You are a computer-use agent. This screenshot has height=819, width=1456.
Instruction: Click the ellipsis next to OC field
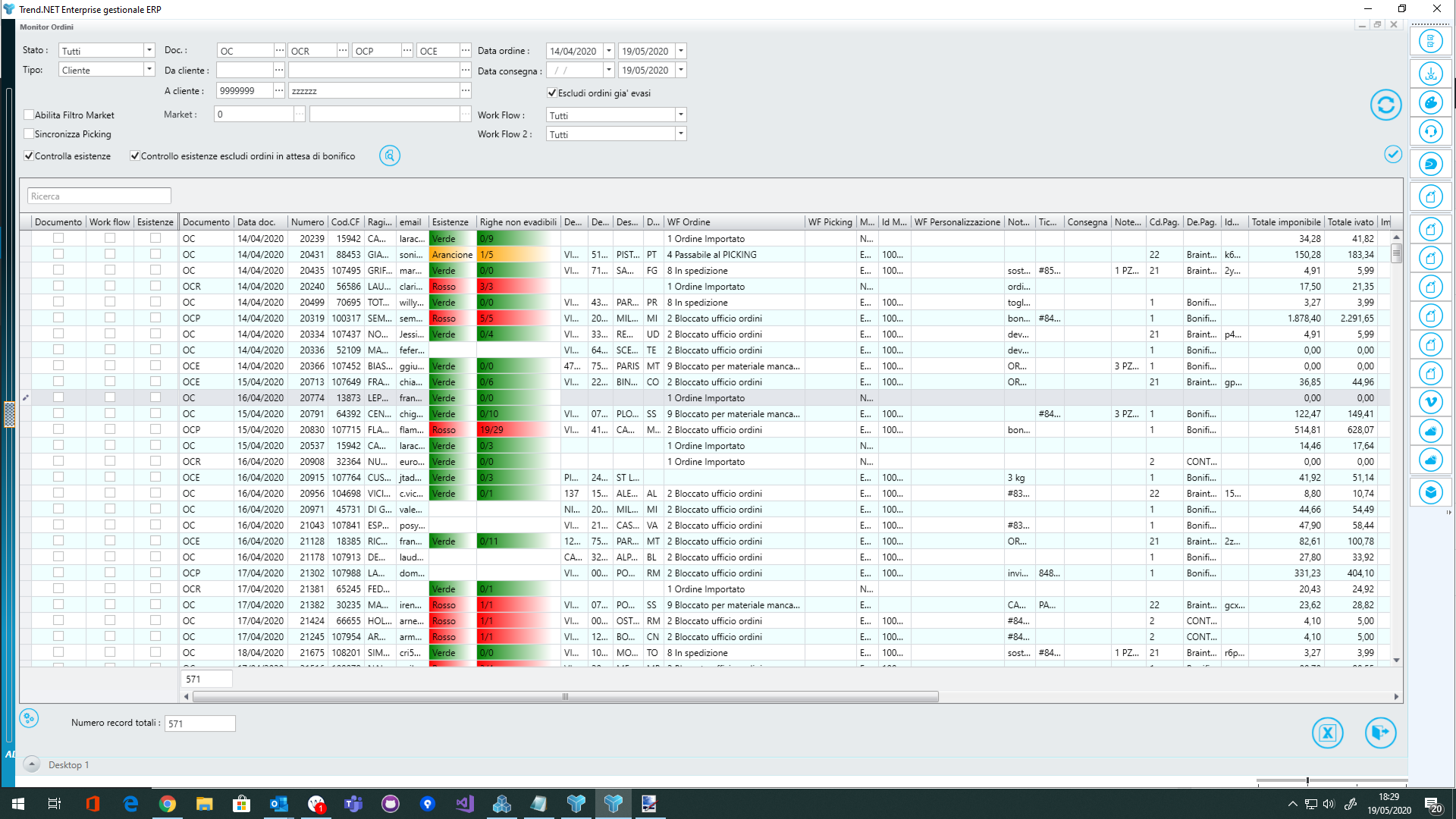click(x=280, y=50)
